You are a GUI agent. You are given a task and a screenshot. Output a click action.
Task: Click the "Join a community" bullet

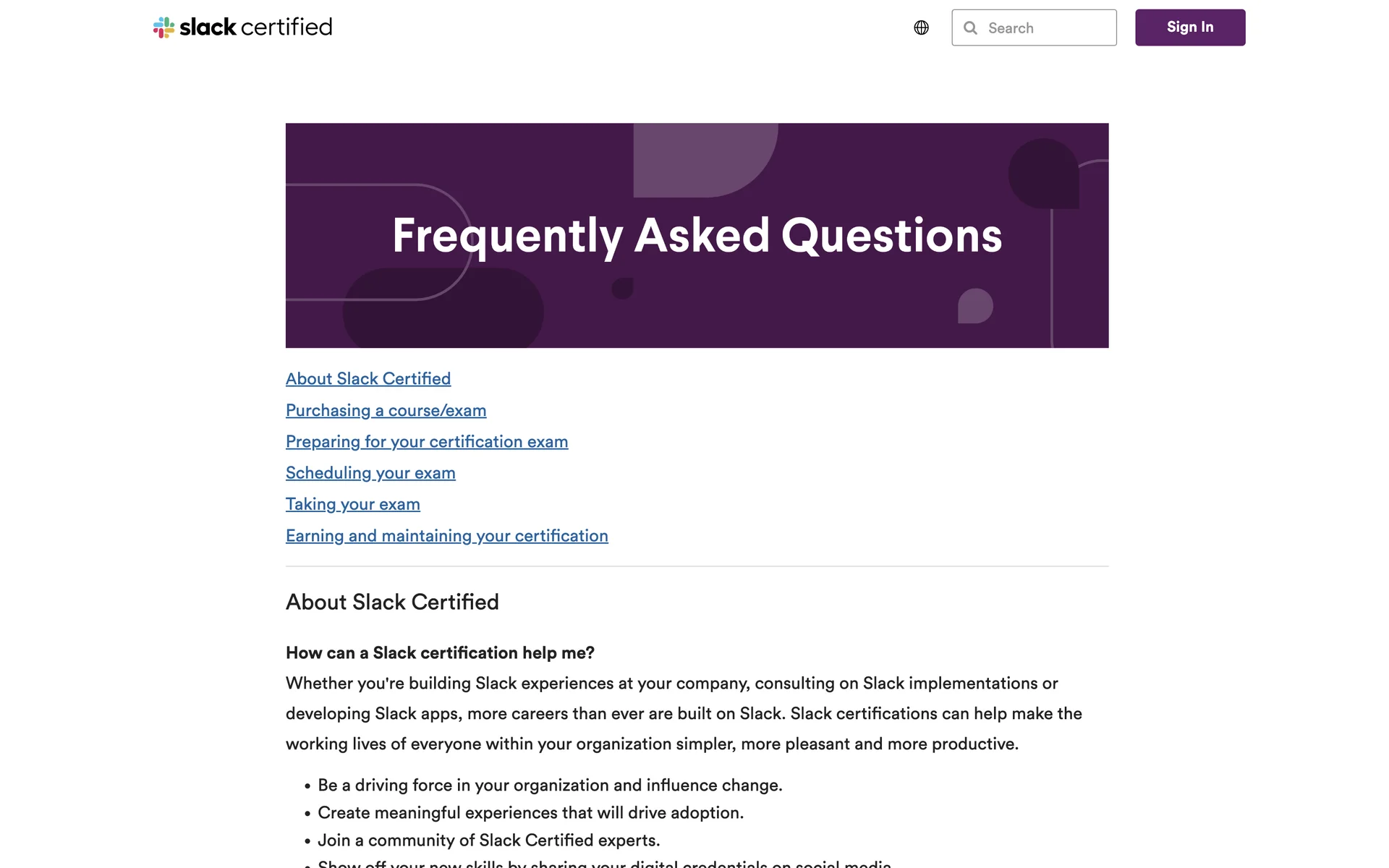tap(488, 841)
